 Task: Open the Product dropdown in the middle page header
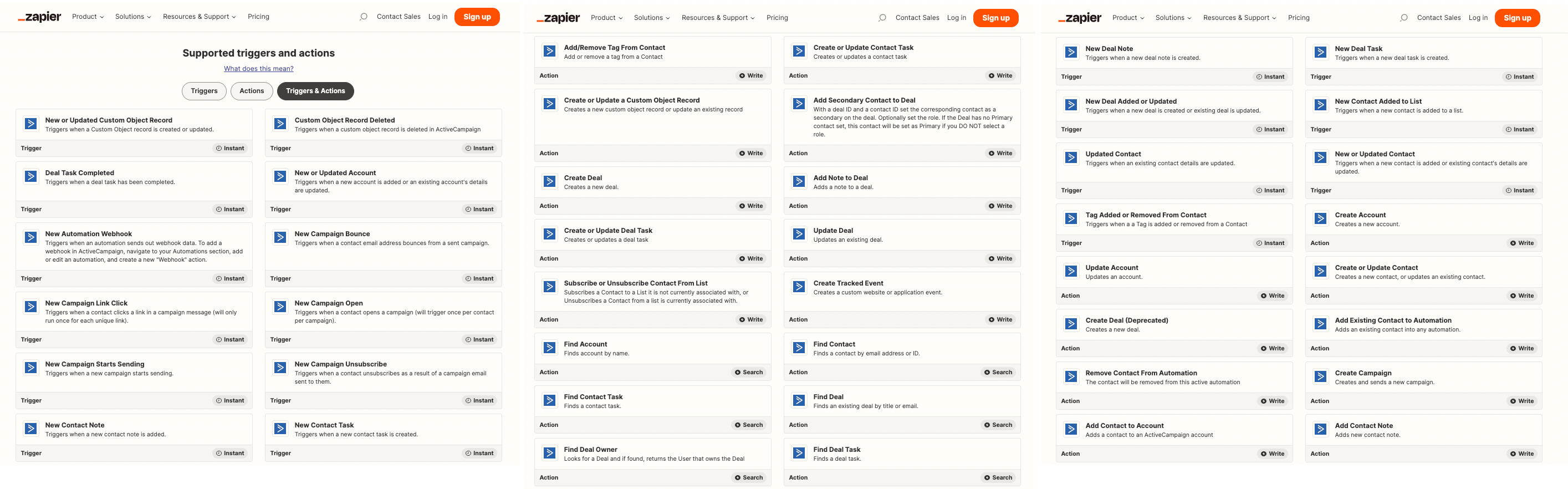click(x=607, y=18)
